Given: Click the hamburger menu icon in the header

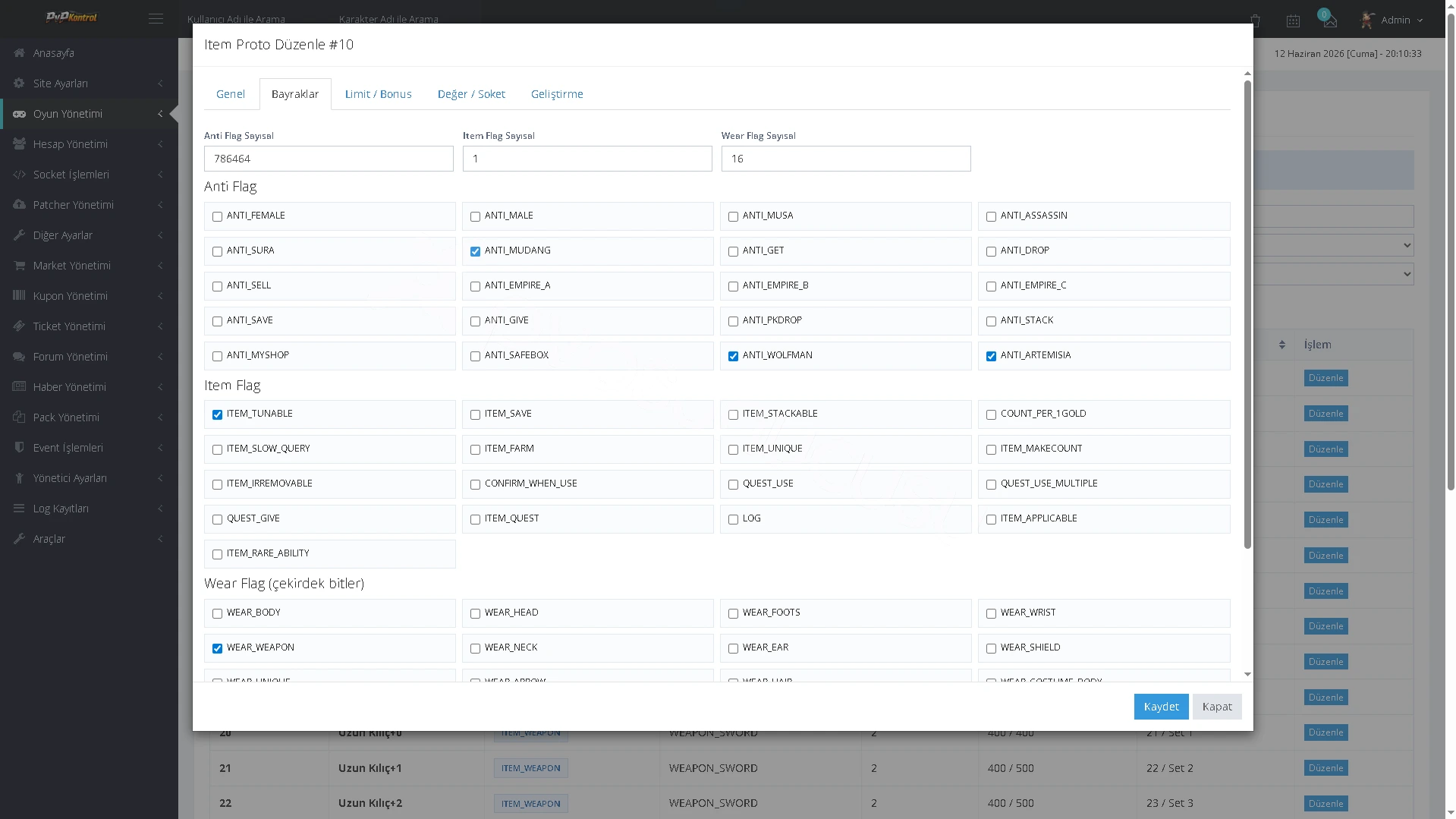Looking at the screenshot, I should 156,19.
